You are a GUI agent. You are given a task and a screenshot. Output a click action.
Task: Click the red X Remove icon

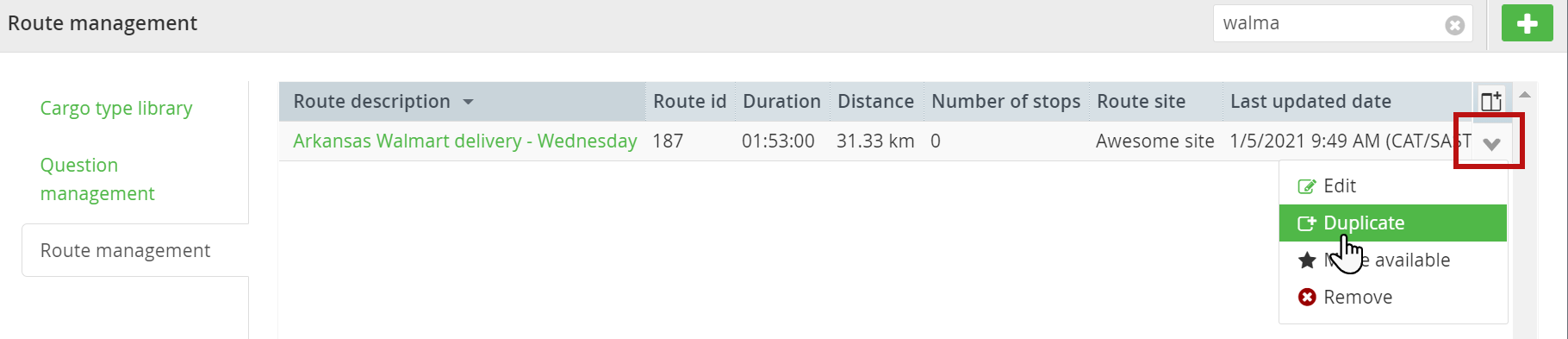click(x=1307, y=298)
